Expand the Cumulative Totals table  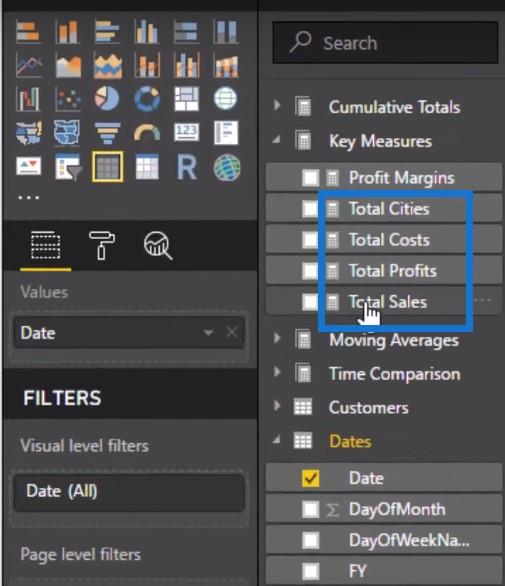point(277,106)
